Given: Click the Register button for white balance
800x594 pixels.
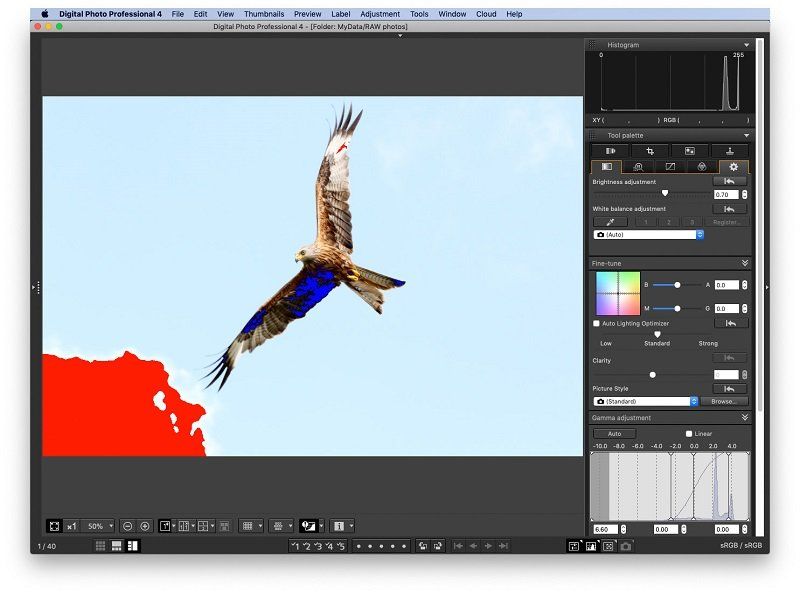Looking at the screenshot, I should [x=725, y=220].
